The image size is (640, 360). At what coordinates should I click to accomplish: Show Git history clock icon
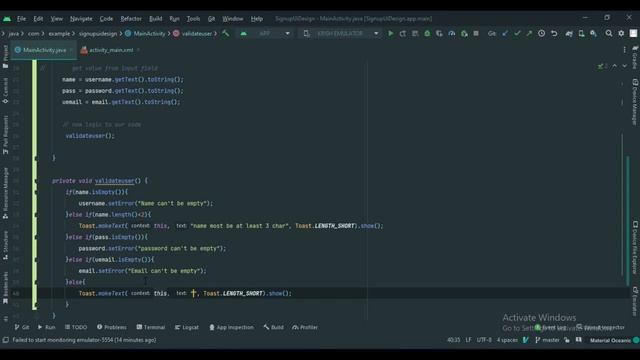pyautogui.click(x=541, y=33)
